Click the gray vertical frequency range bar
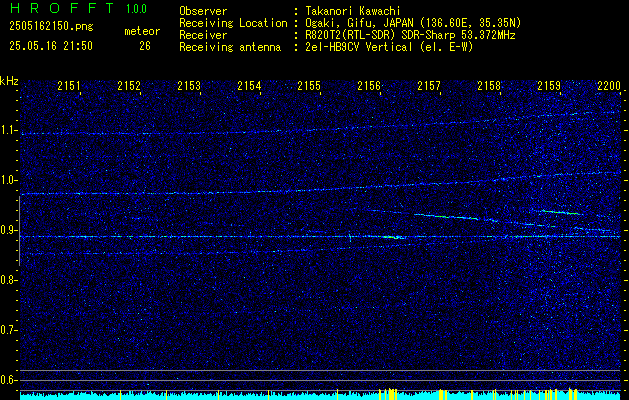 click(x=19, y=231)
